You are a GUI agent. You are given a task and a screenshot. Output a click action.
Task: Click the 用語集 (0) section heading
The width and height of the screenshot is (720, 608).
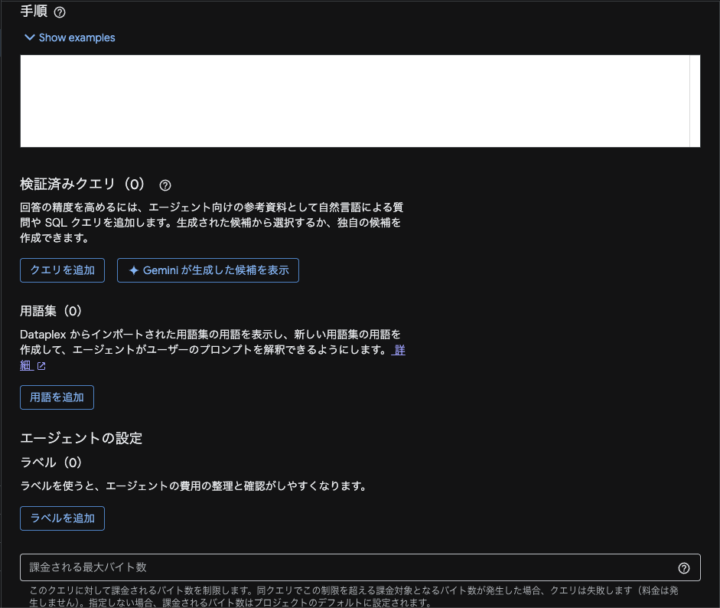pos(51,312)
